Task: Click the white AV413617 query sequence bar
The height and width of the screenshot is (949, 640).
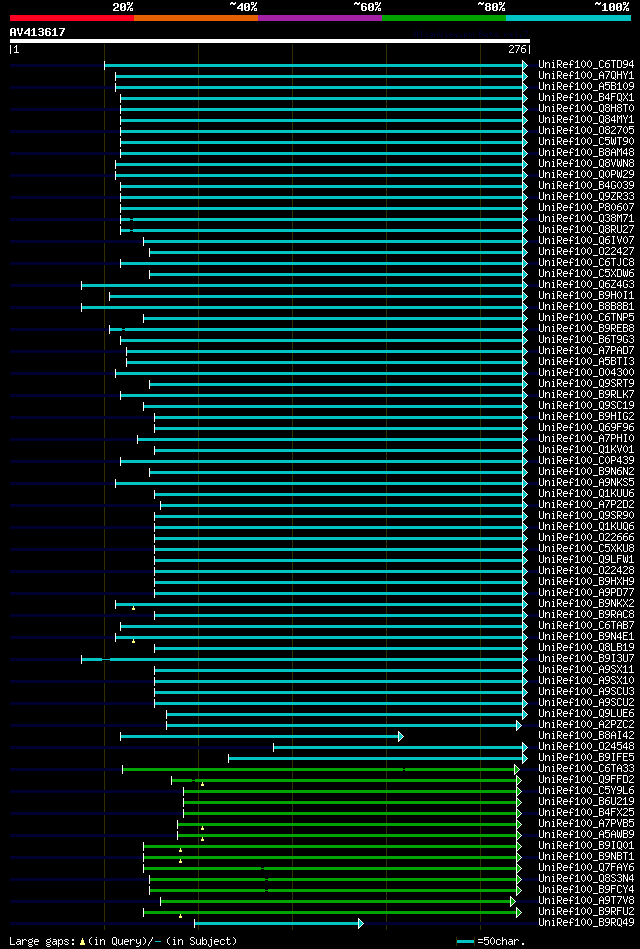Action: tap(269, 41)
